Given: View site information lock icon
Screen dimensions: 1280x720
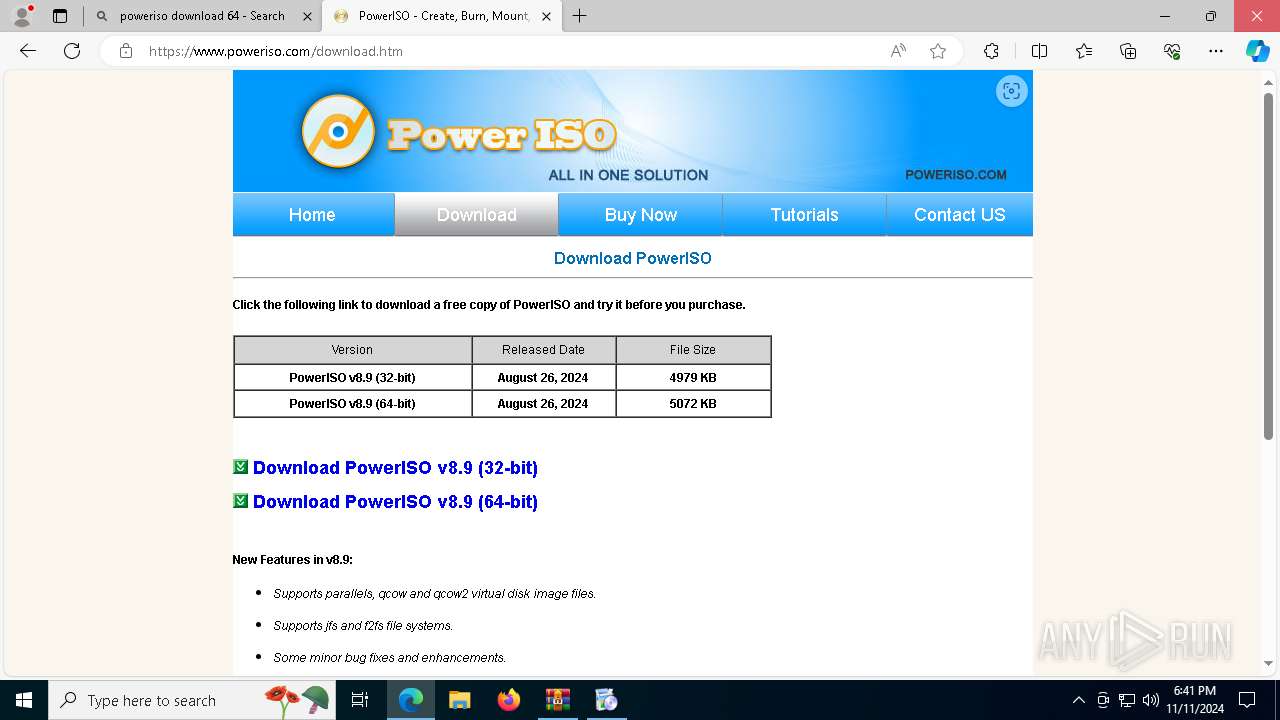Looking at the screenshot, I should tap(126, 51).
